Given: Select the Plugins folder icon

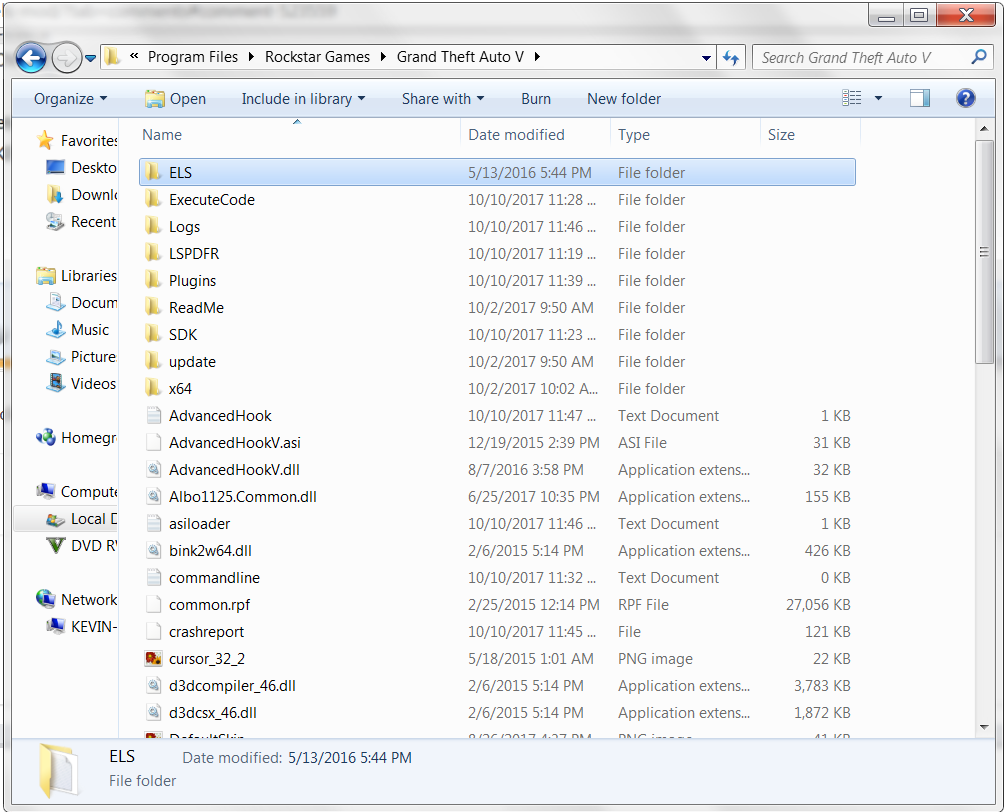Looking at the screenshot, I should (152, 280).
